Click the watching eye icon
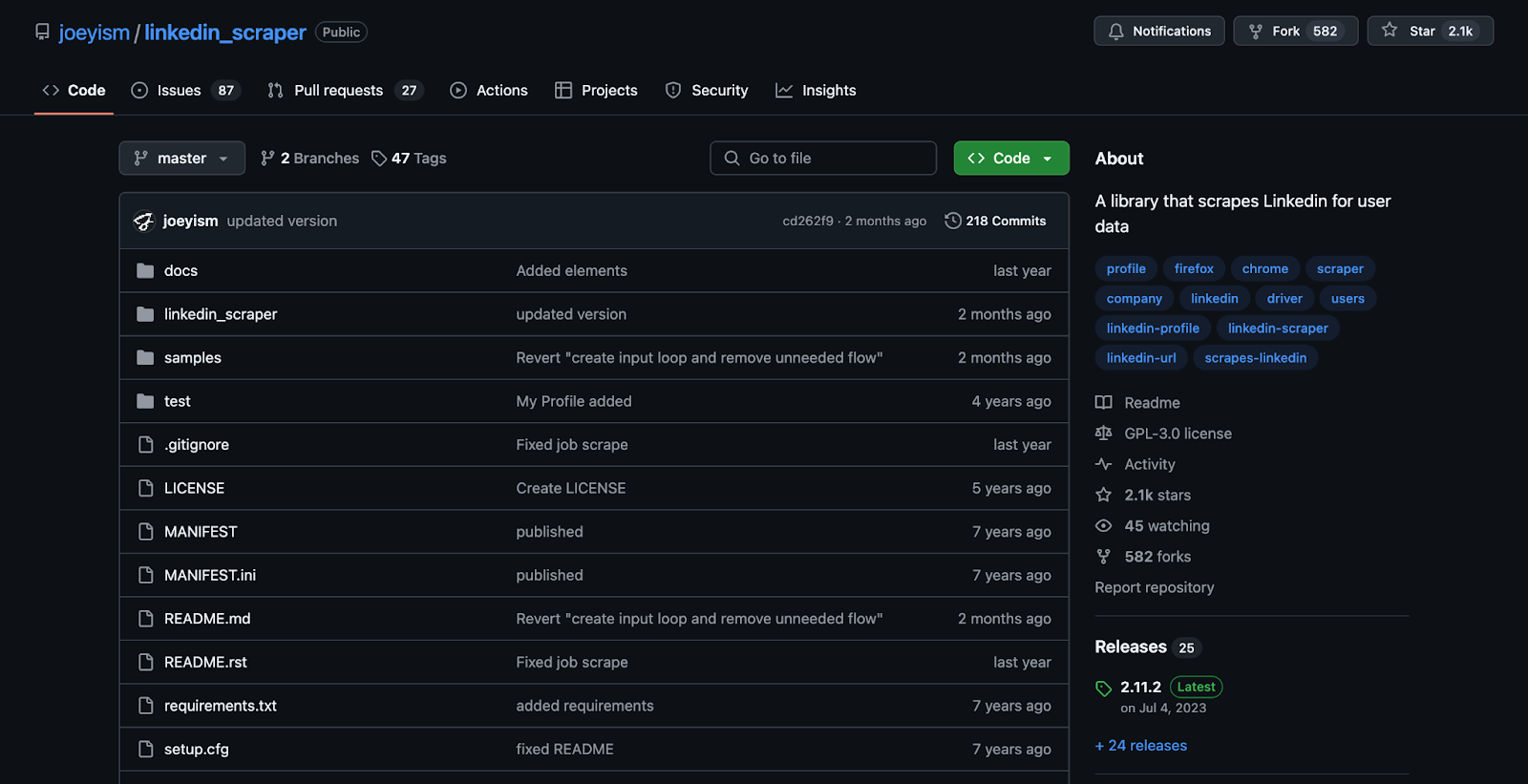Image resolution: width=1528 pixels, height=784 pixels. pyautogui.click(x=1104, y=526)
